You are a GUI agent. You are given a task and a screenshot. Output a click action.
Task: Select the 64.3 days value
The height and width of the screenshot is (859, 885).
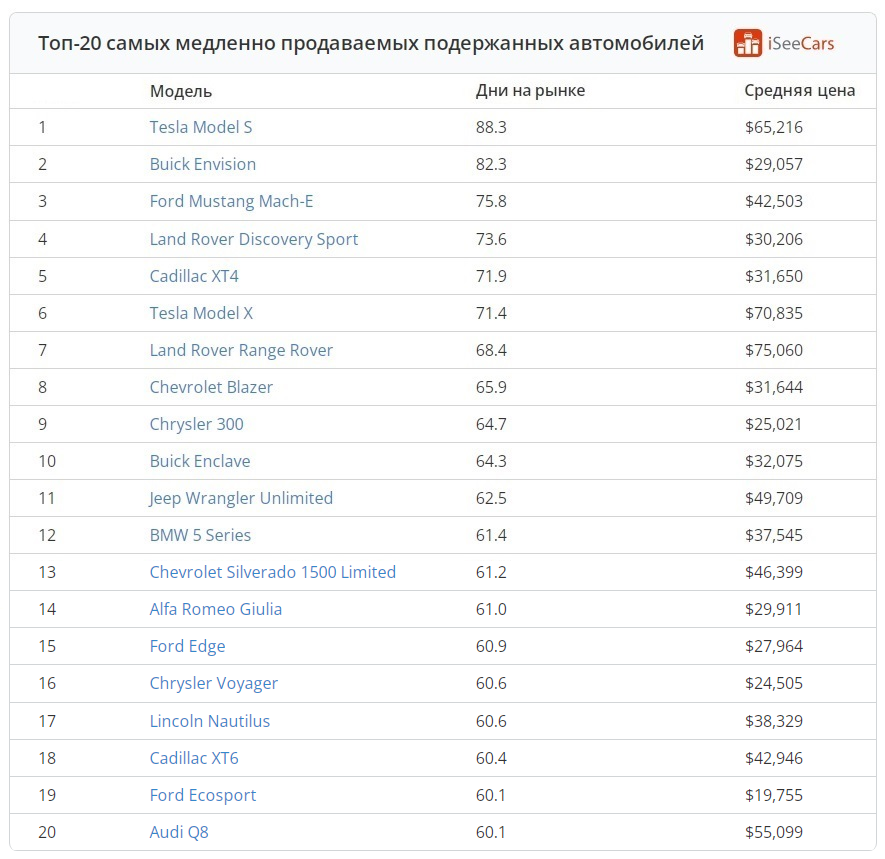point(491,461)
